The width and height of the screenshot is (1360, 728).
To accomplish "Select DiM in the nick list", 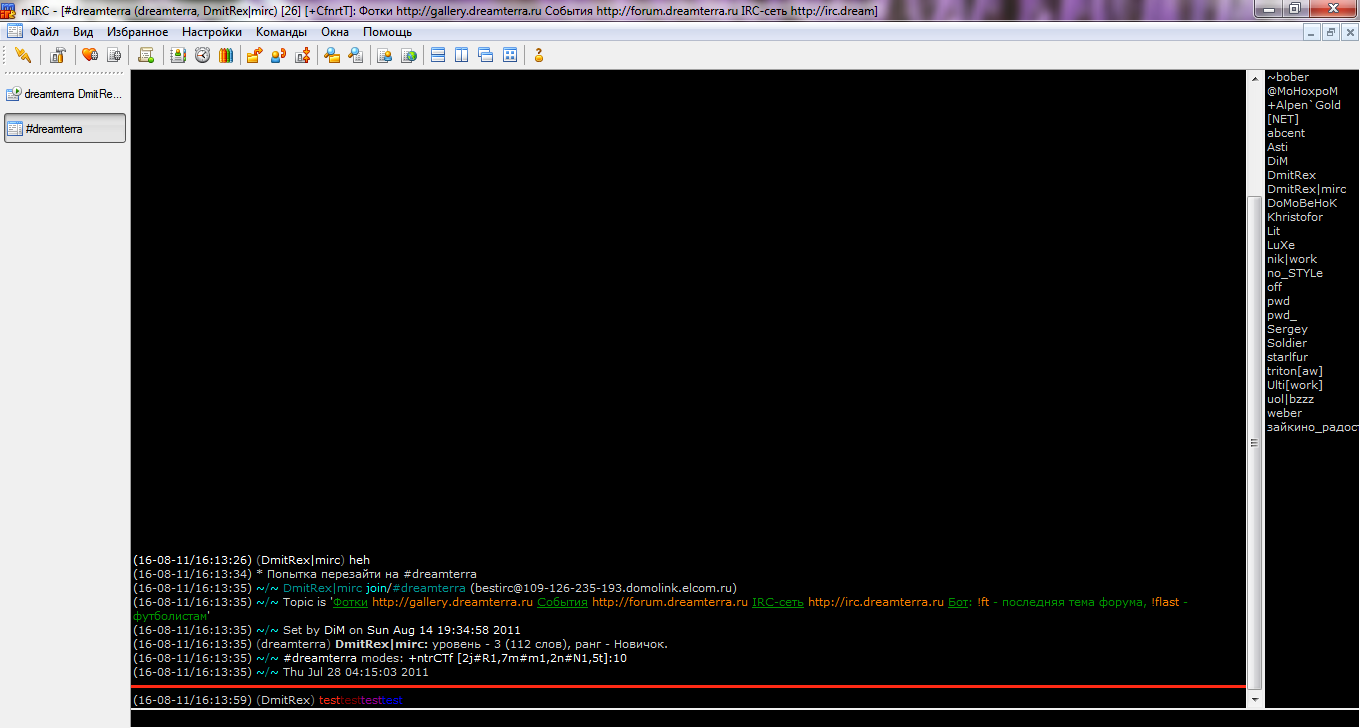I will (x=1277, y=161).
